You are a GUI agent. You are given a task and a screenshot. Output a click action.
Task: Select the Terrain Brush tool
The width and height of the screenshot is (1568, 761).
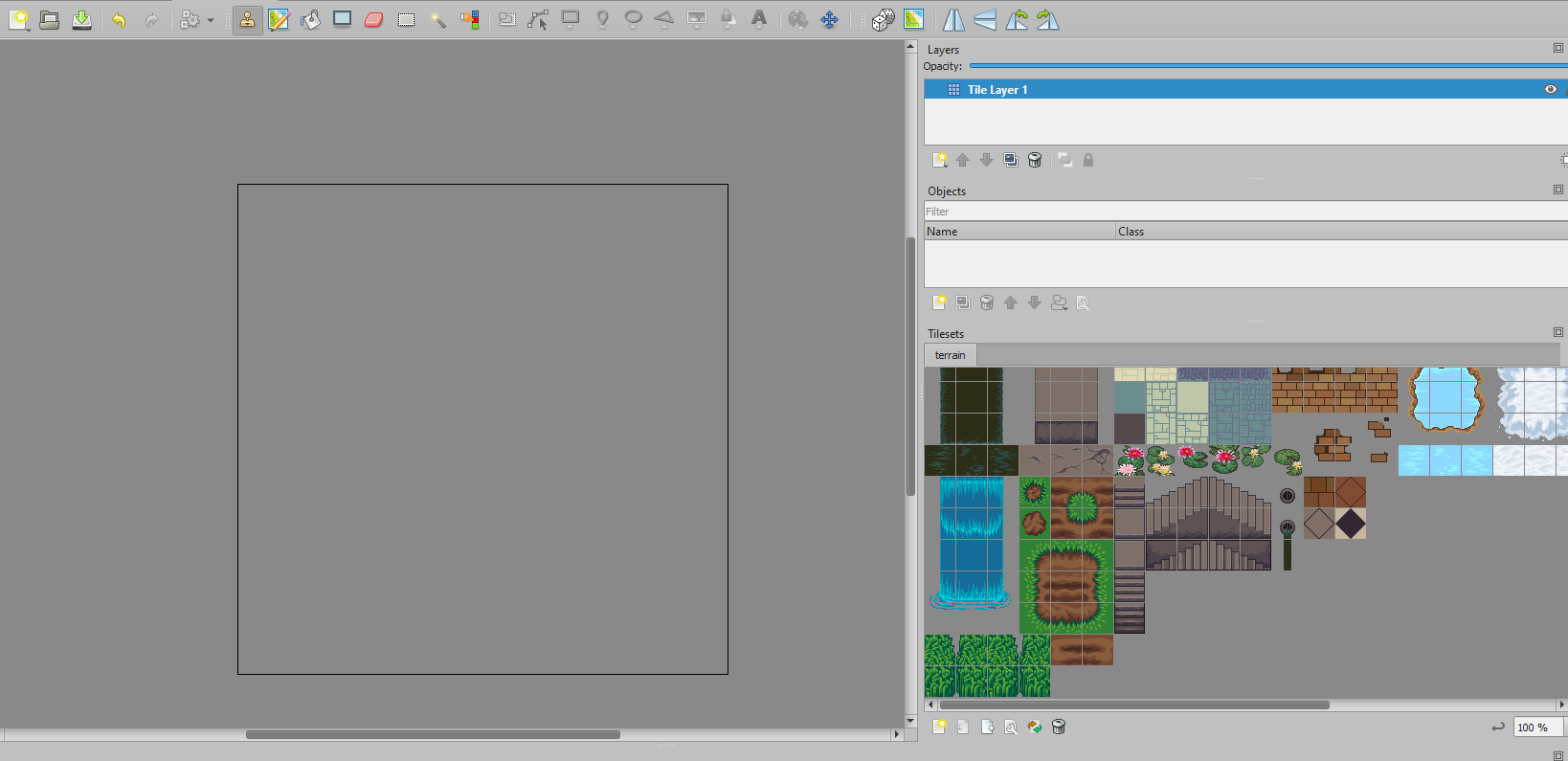pyautogui.click(x=279, y=19)
